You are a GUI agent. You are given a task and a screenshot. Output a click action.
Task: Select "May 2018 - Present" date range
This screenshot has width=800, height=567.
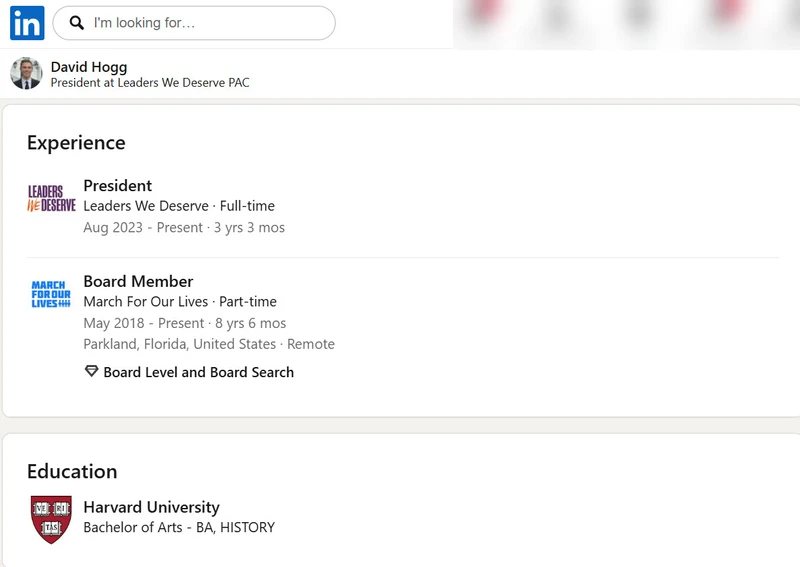pos(144,323)
